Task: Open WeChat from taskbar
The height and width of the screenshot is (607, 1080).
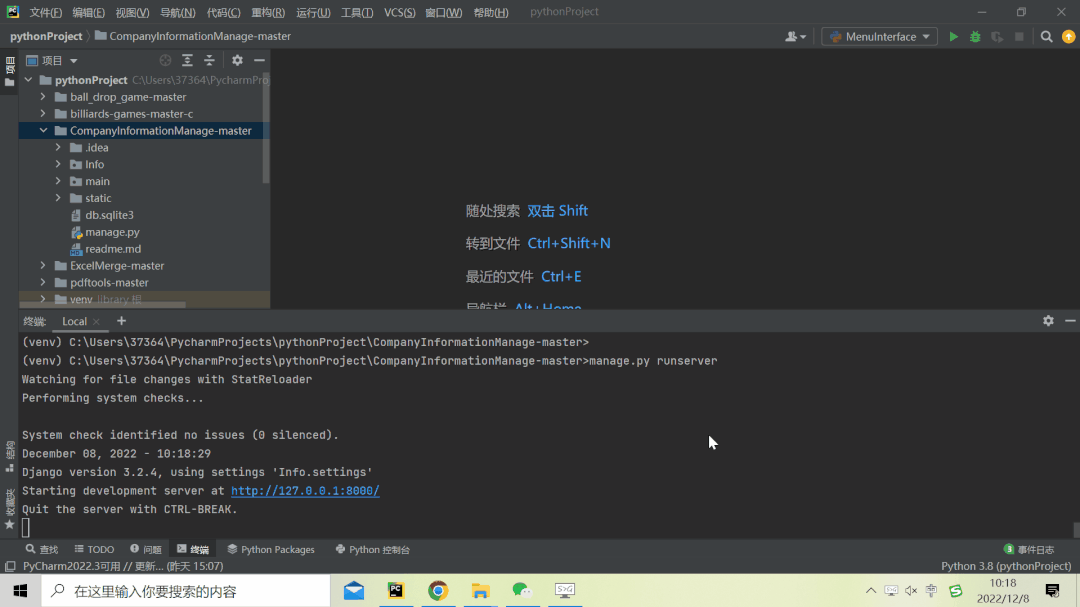Action: coord(522,590)
